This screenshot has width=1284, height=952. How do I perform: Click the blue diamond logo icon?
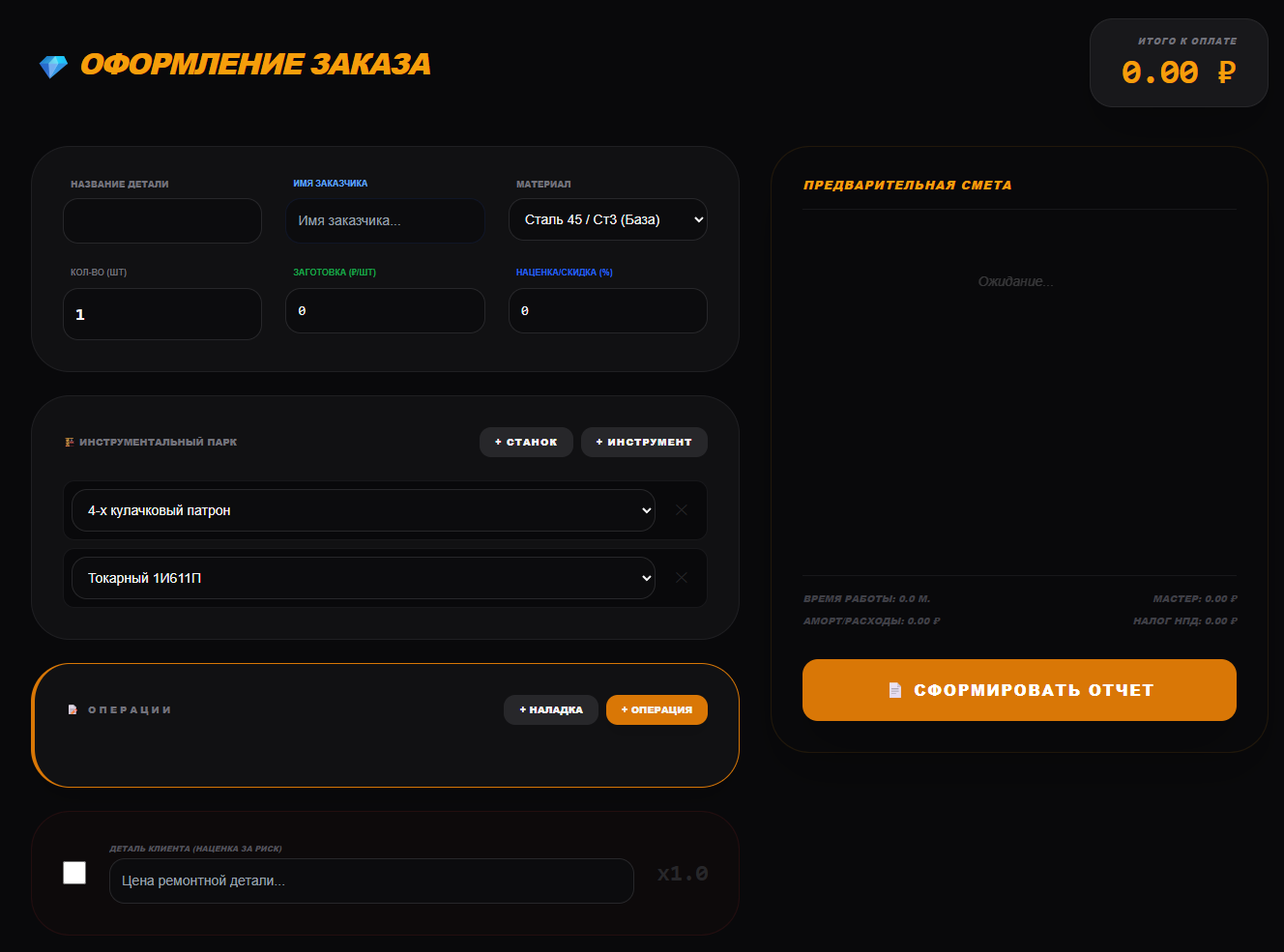pos(52,66)
